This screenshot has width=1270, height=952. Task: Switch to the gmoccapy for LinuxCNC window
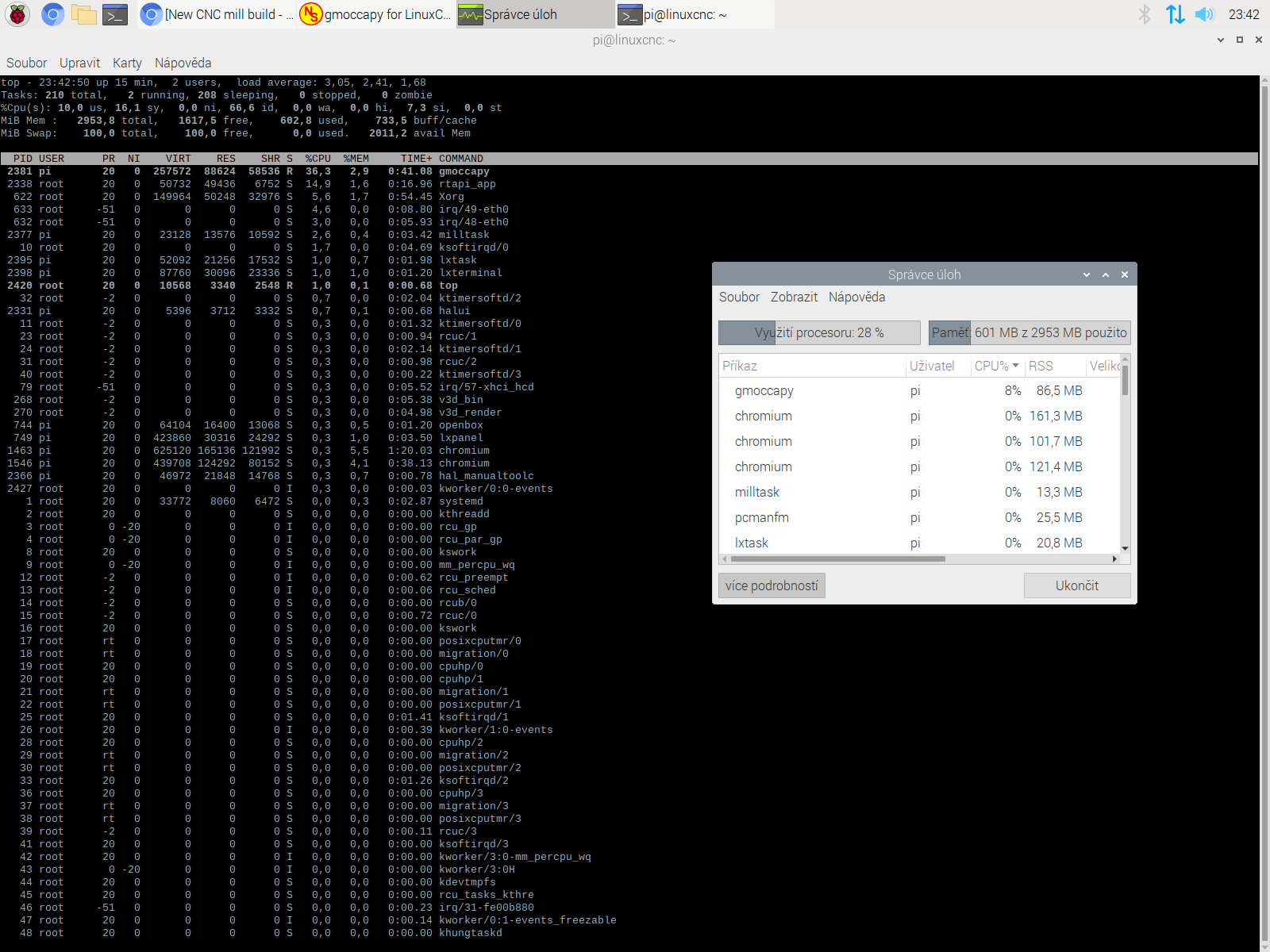[x=376, y=14]
